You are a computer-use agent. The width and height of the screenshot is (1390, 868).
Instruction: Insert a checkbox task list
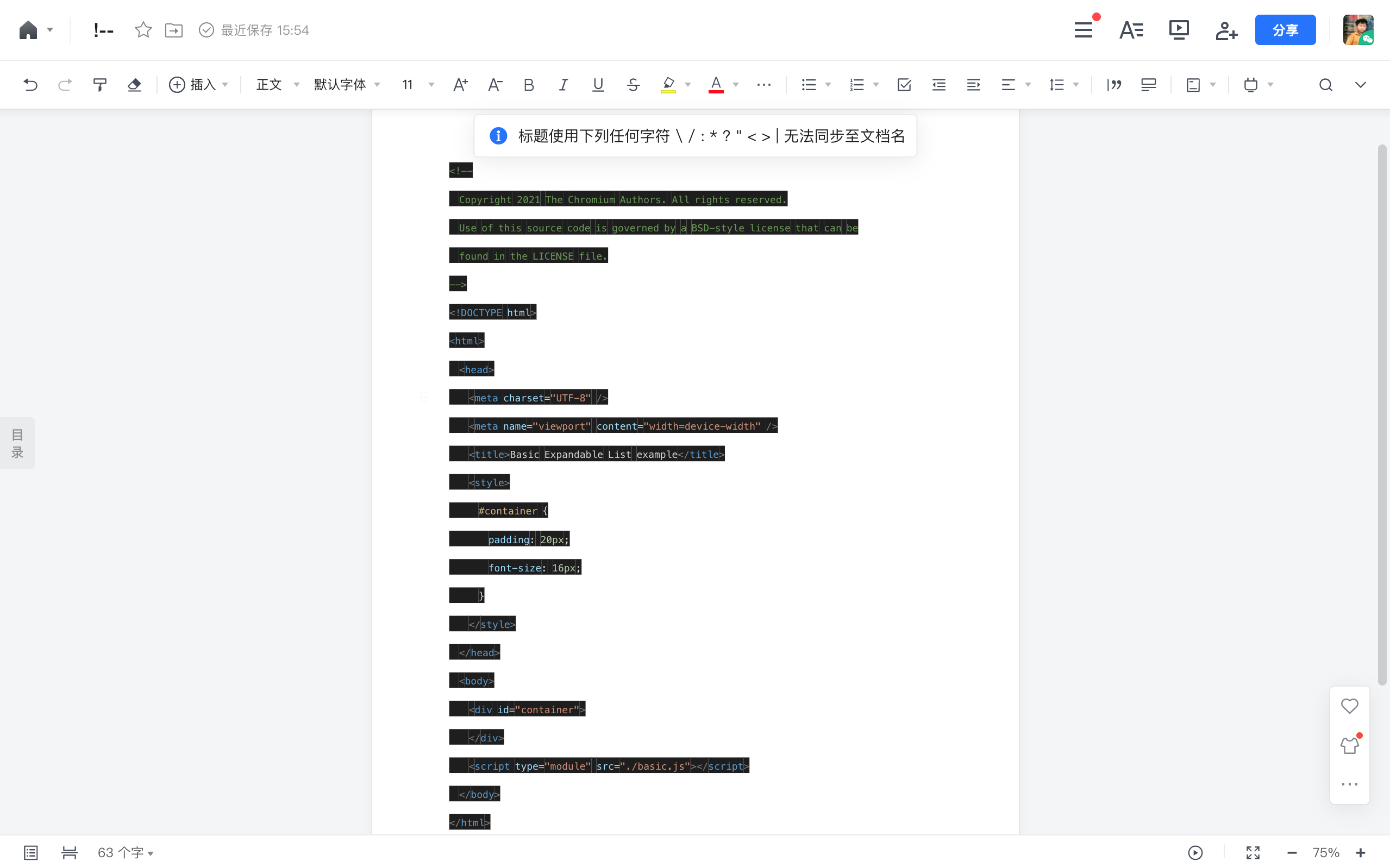point(904,85)
